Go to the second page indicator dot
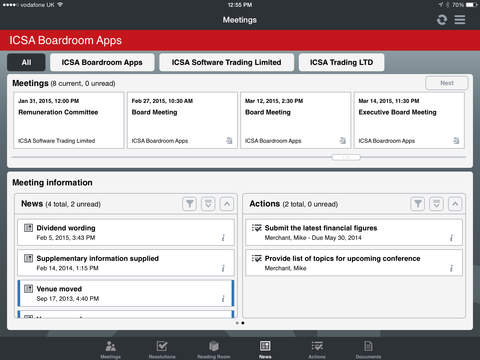Screen dimensions: 480x360 point(243,323)
